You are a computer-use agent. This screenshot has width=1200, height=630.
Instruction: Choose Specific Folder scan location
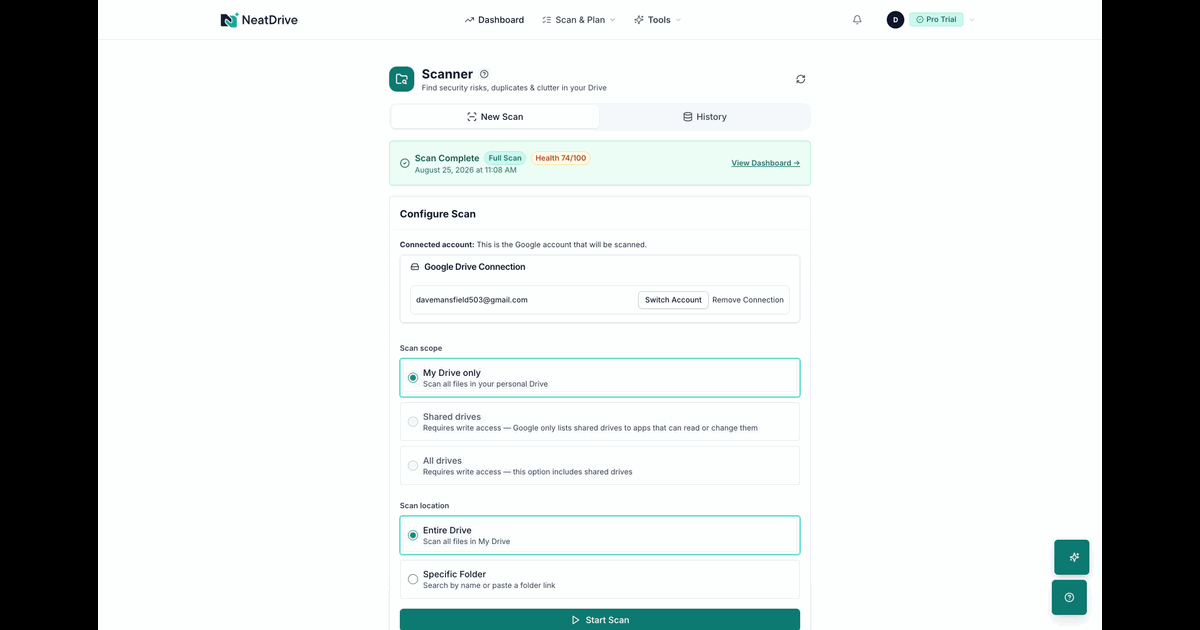(600, 579)
